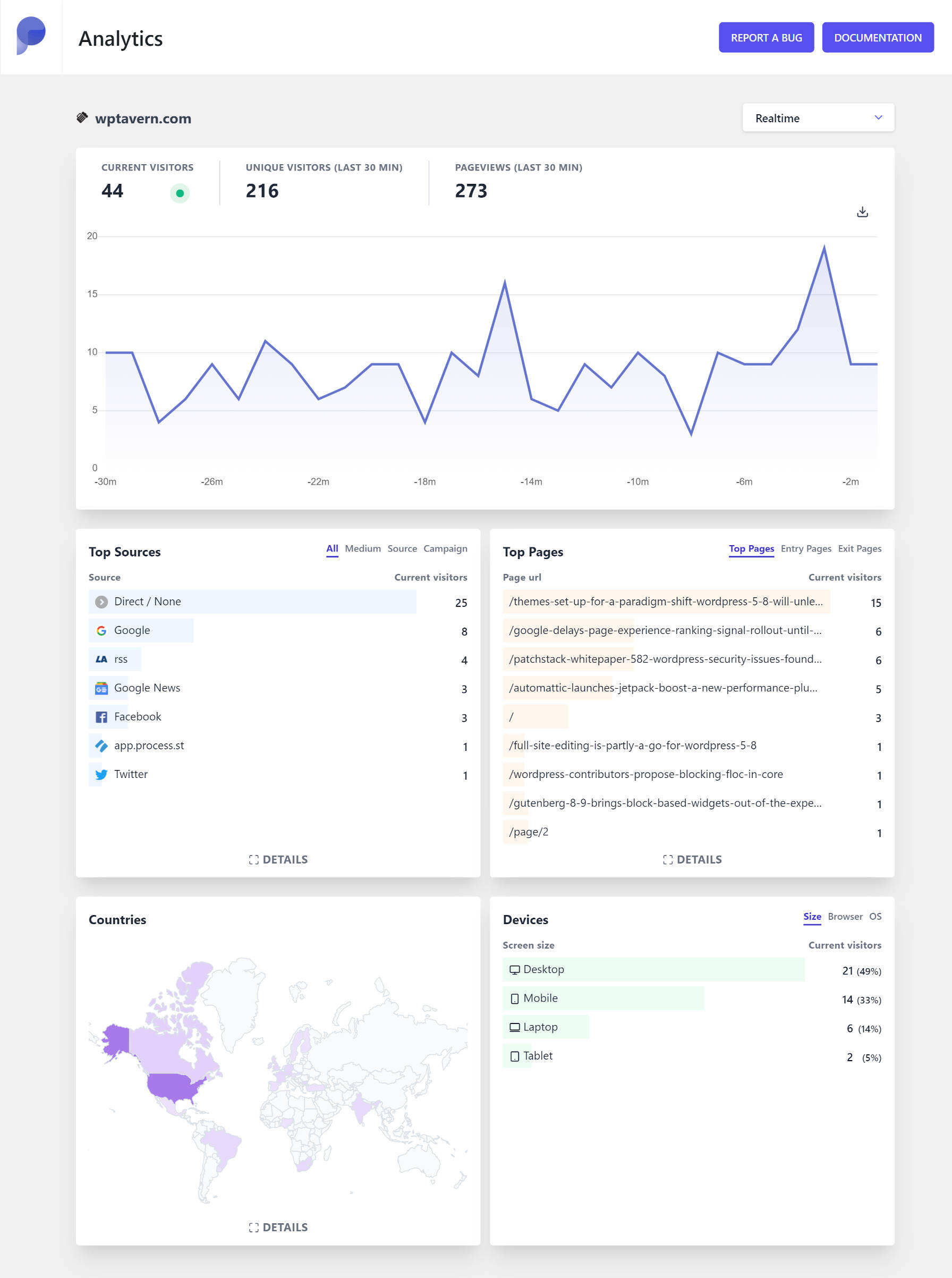Viewport: 952px width, 1278px height.
Task: Expand Top Sources details
Action: pos(278,859)
